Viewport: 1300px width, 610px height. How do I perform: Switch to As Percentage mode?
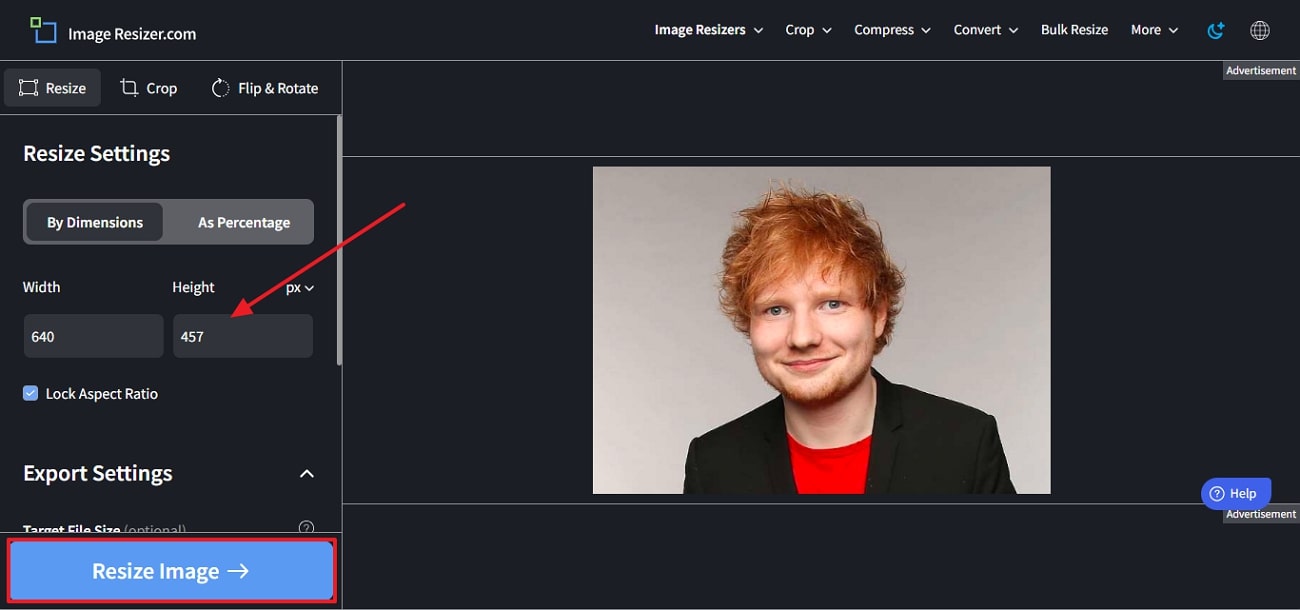(244, 222)
